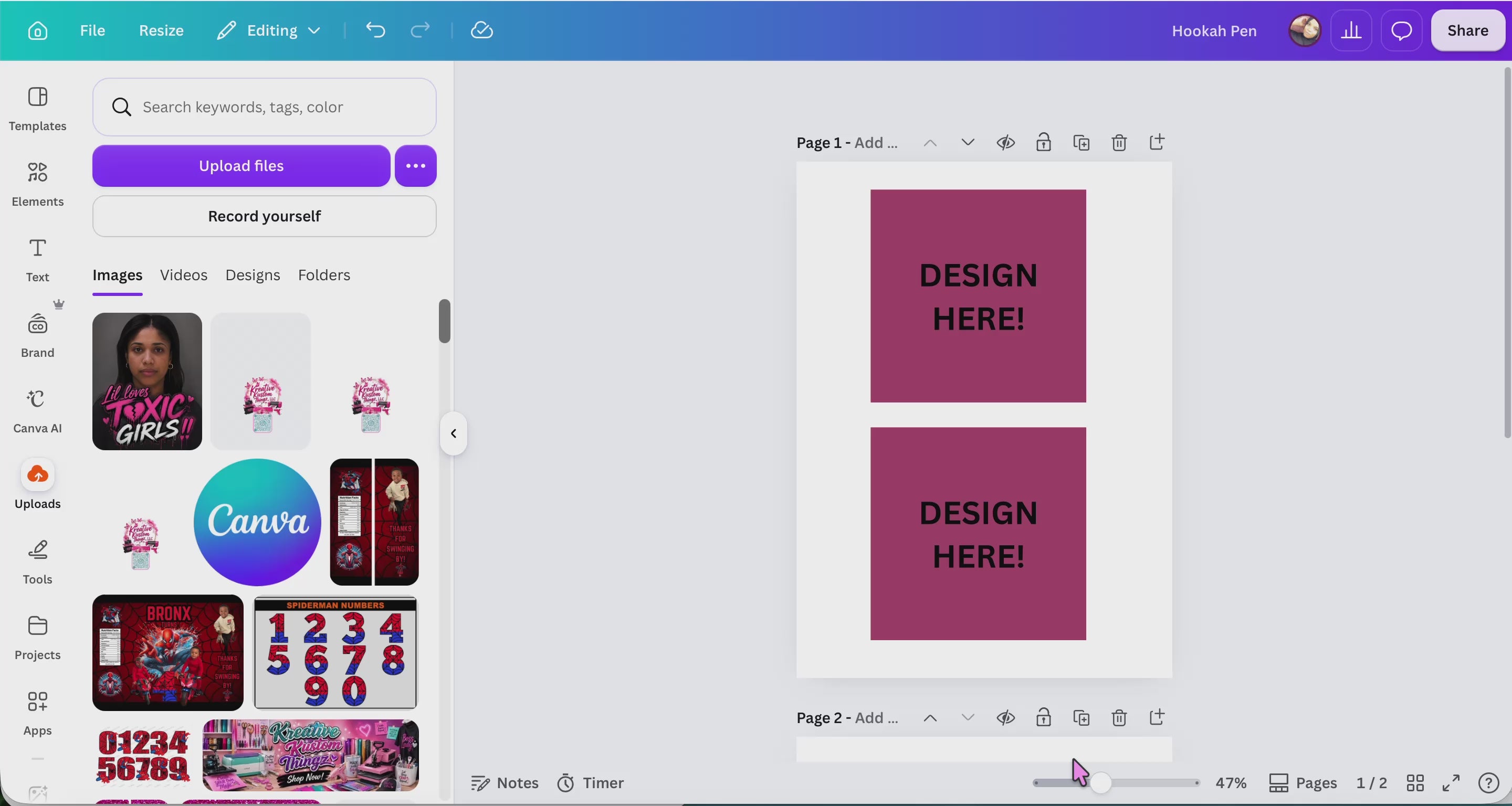Switch to the Folders tab

click(x=324, y=275)
